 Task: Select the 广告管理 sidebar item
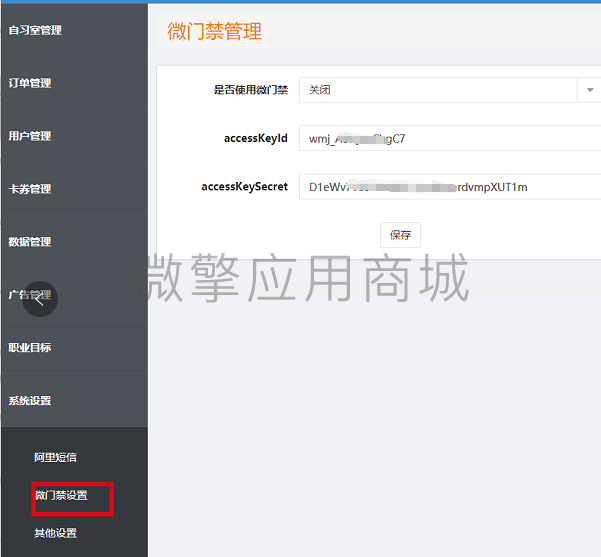coord(75,294)
